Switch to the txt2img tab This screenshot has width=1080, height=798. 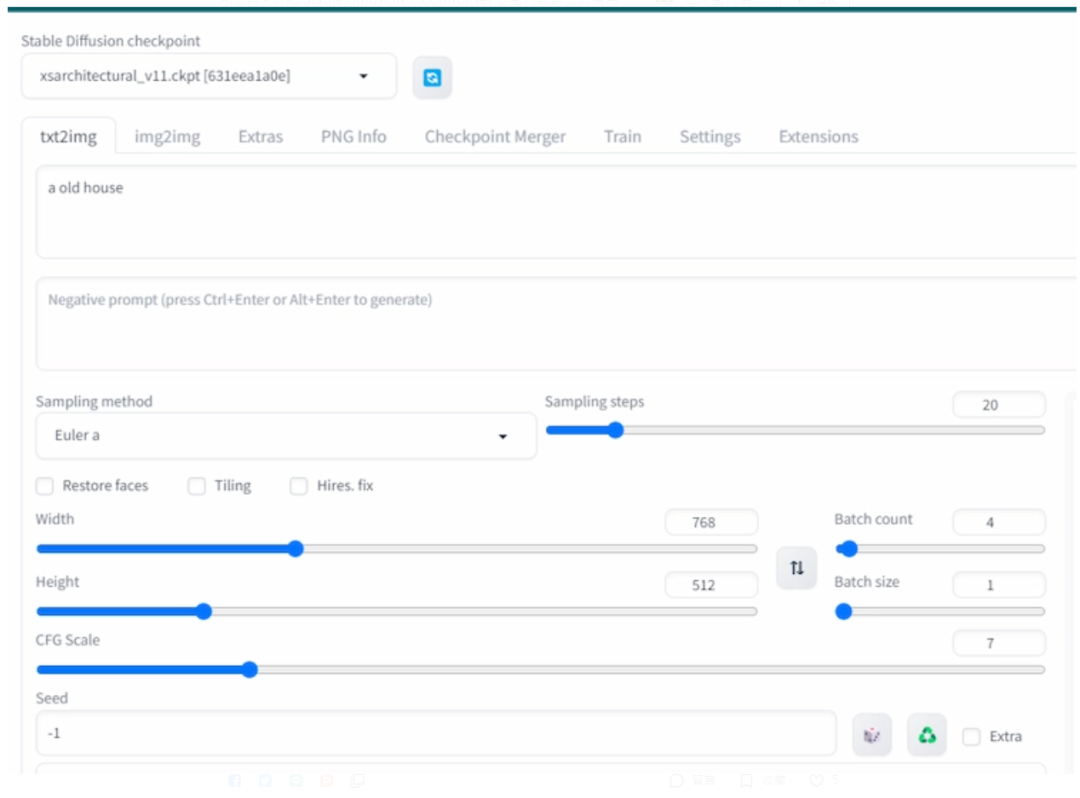pos(68,136)
